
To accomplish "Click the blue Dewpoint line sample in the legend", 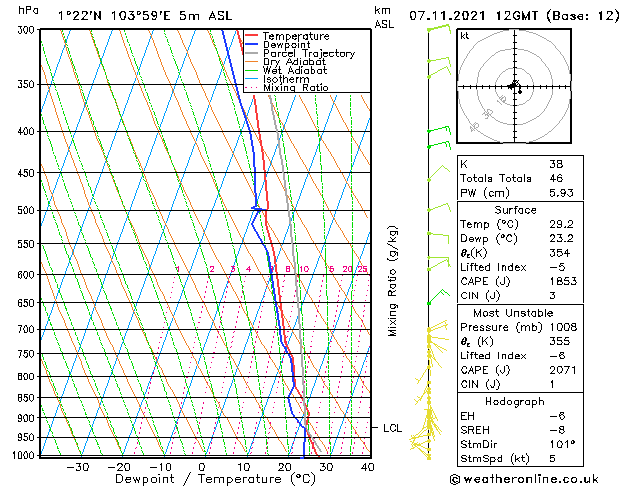I will click(x=253, y=45).
